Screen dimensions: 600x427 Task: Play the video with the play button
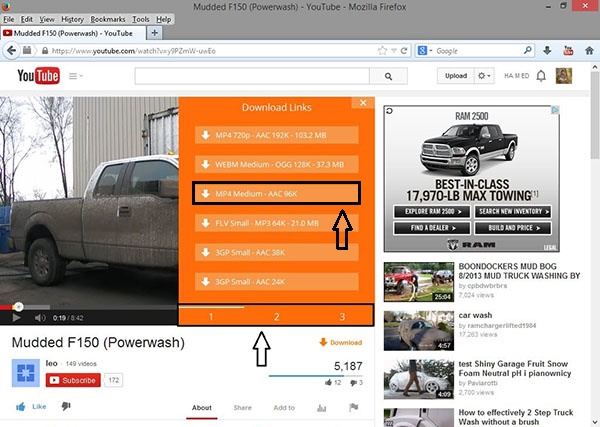(x=16, y=318)
